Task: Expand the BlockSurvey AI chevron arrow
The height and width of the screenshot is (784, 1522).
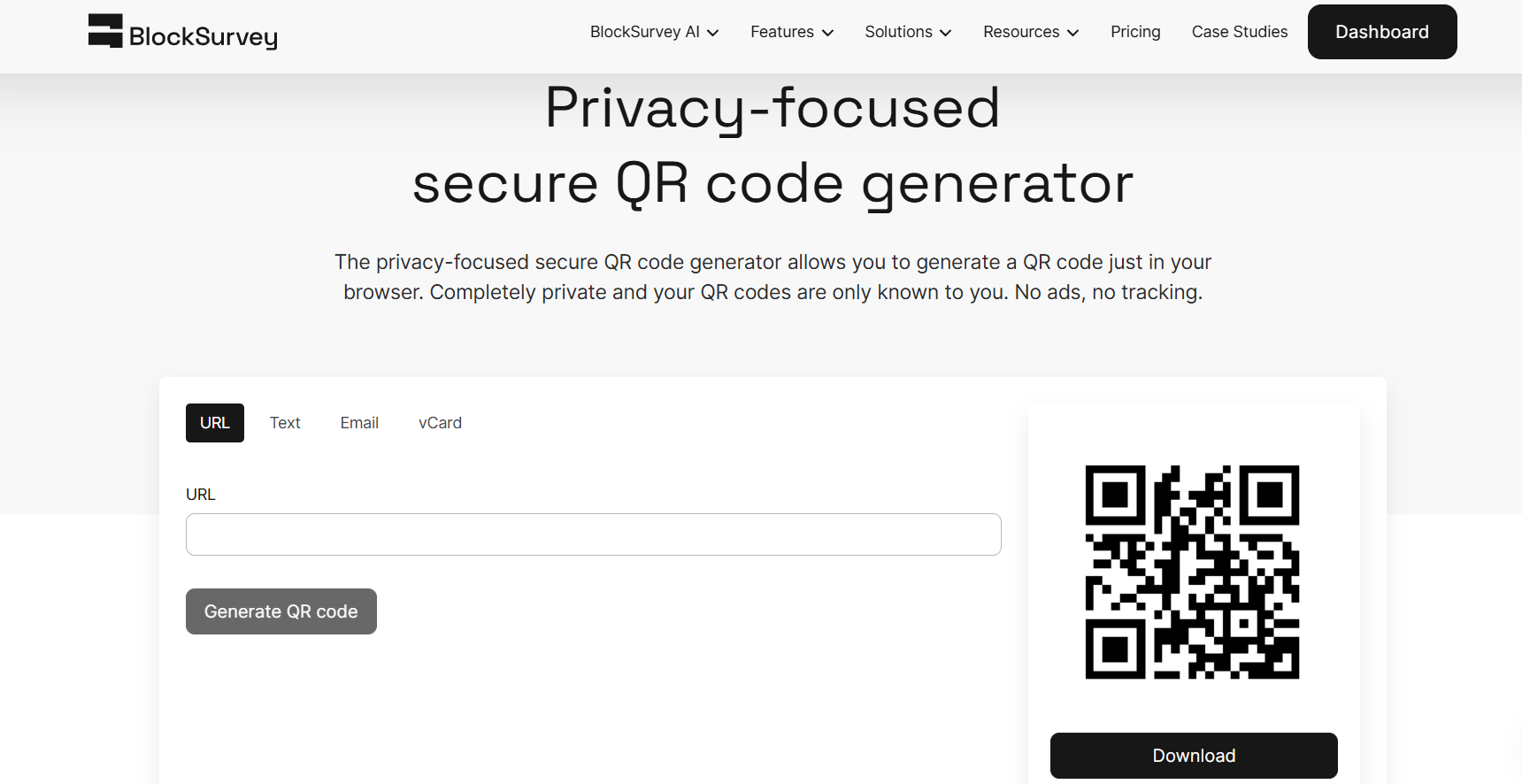Action: click(713, 33)
